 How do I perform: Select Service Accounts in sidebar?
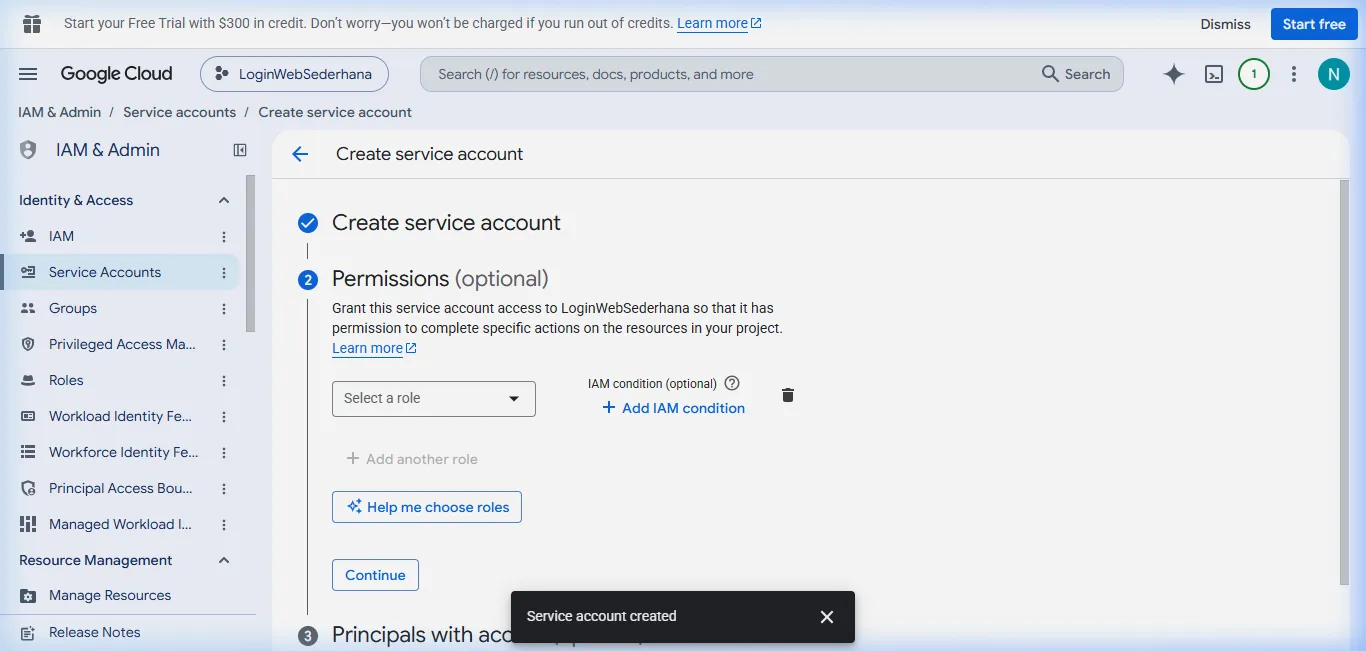click(x=119, y=272)
